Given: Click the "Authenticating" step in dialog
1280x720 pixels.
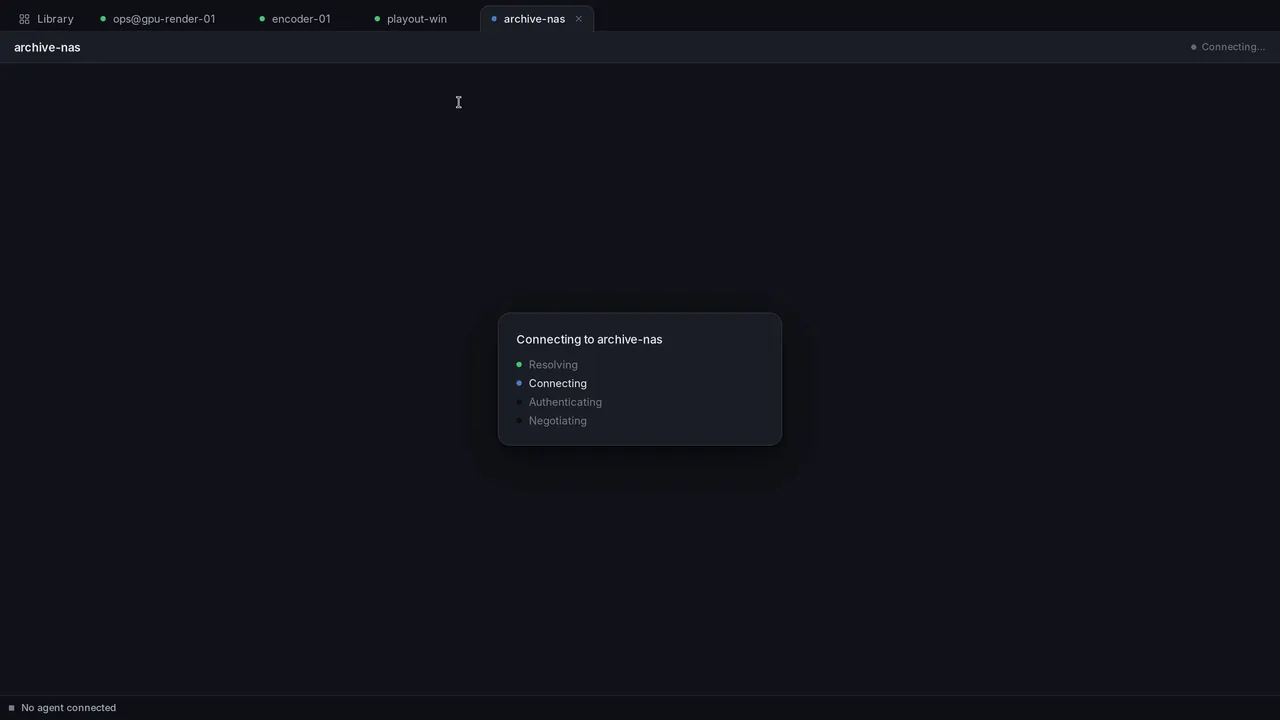Looking at the screenshot, I should click(x=565, y=402).
